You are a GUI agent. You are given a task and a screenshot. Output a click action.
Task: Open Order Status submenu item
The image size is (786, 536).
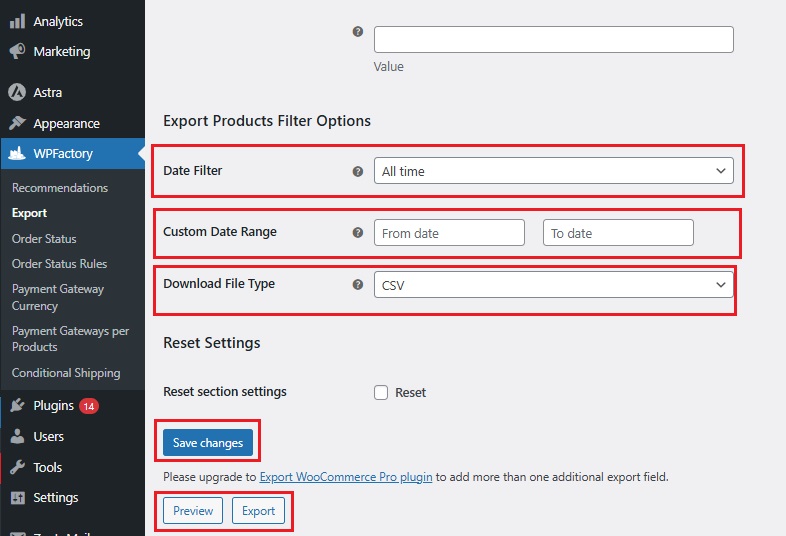(44, 239)
